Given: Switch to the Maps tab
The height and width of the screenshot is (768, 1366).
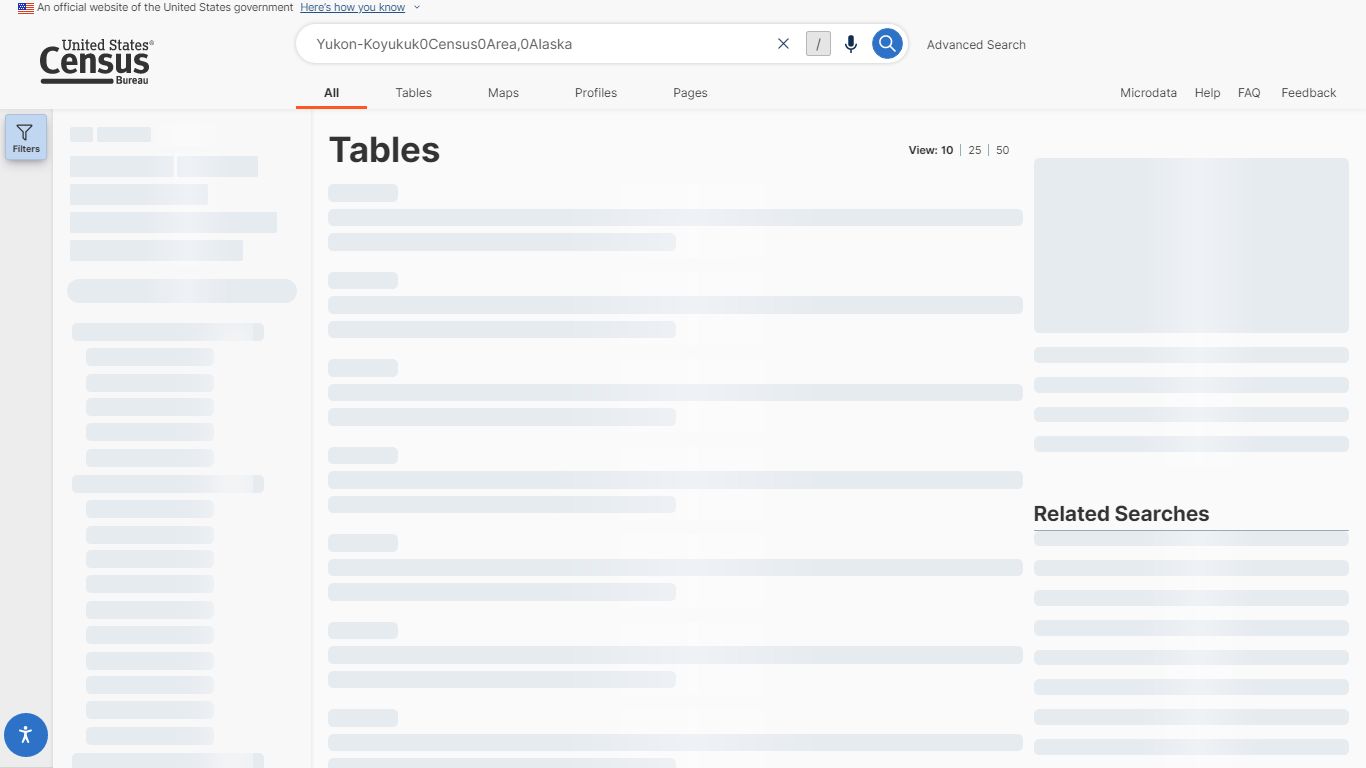Looking at the screenshot, I should [503, 93].
